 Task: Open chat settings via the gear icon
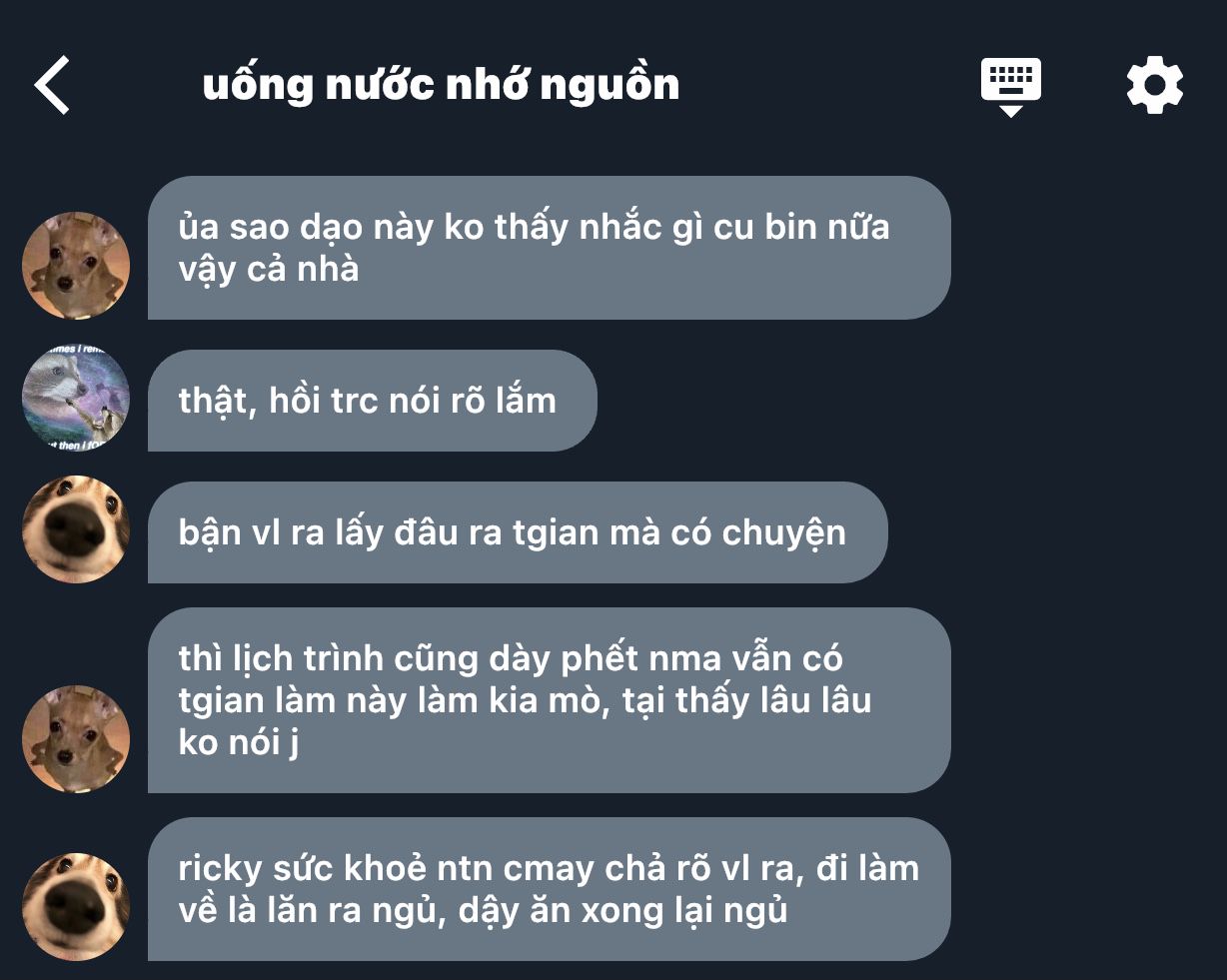pyautogui.click(x=1155, y=85)
